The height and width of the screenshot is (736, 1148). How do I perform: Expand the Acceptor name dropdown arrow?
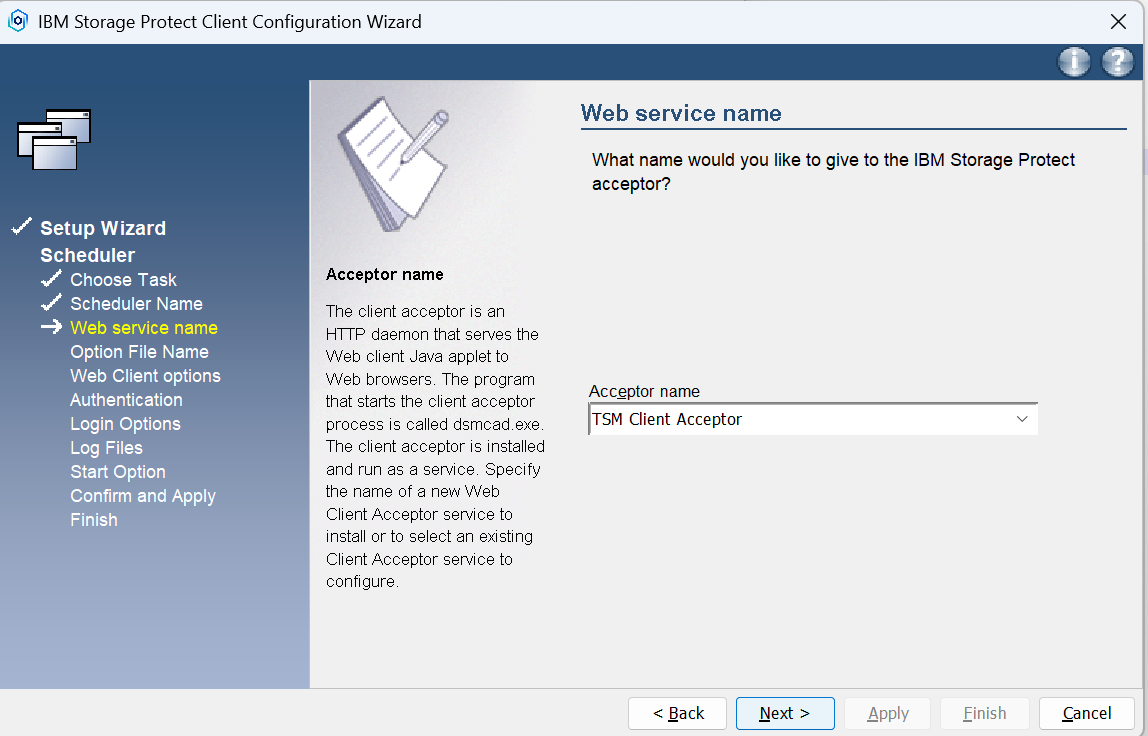[1021, 419]
